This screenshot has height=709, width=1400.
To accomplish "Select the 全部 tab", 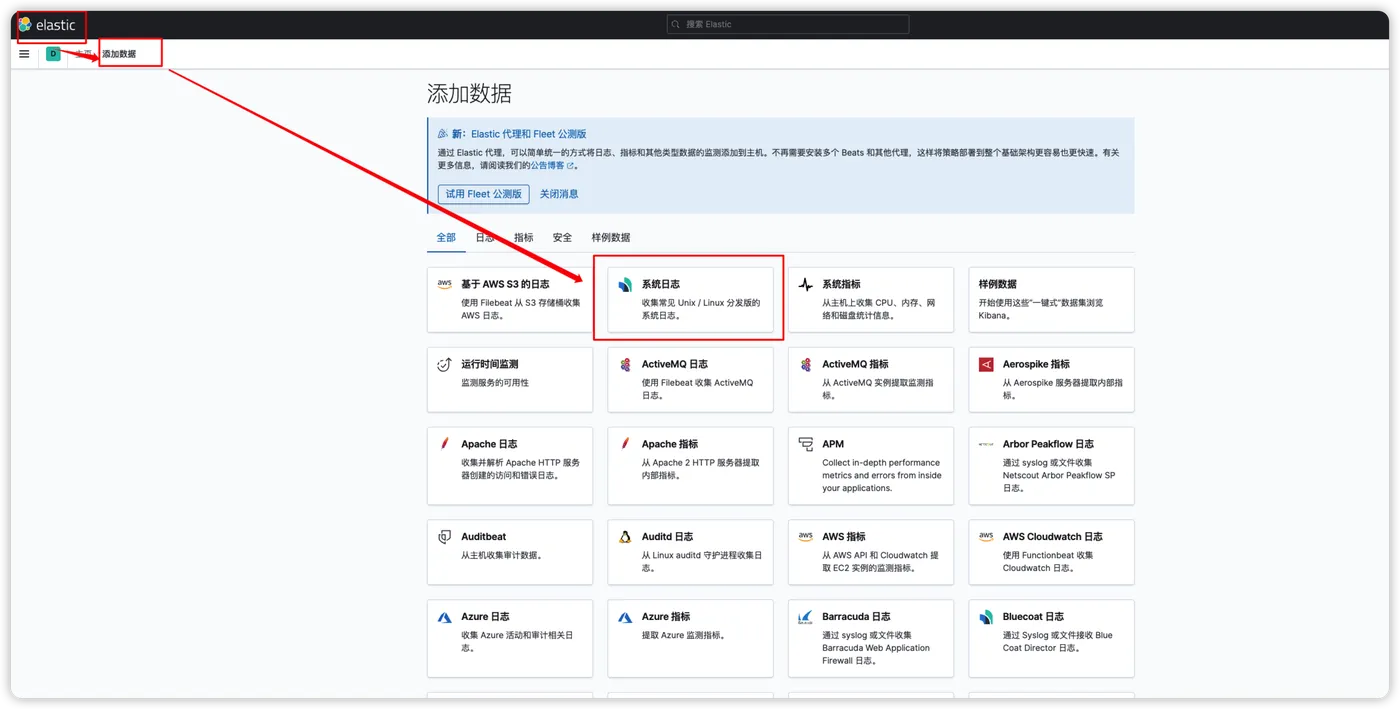I will pos(446,237).
